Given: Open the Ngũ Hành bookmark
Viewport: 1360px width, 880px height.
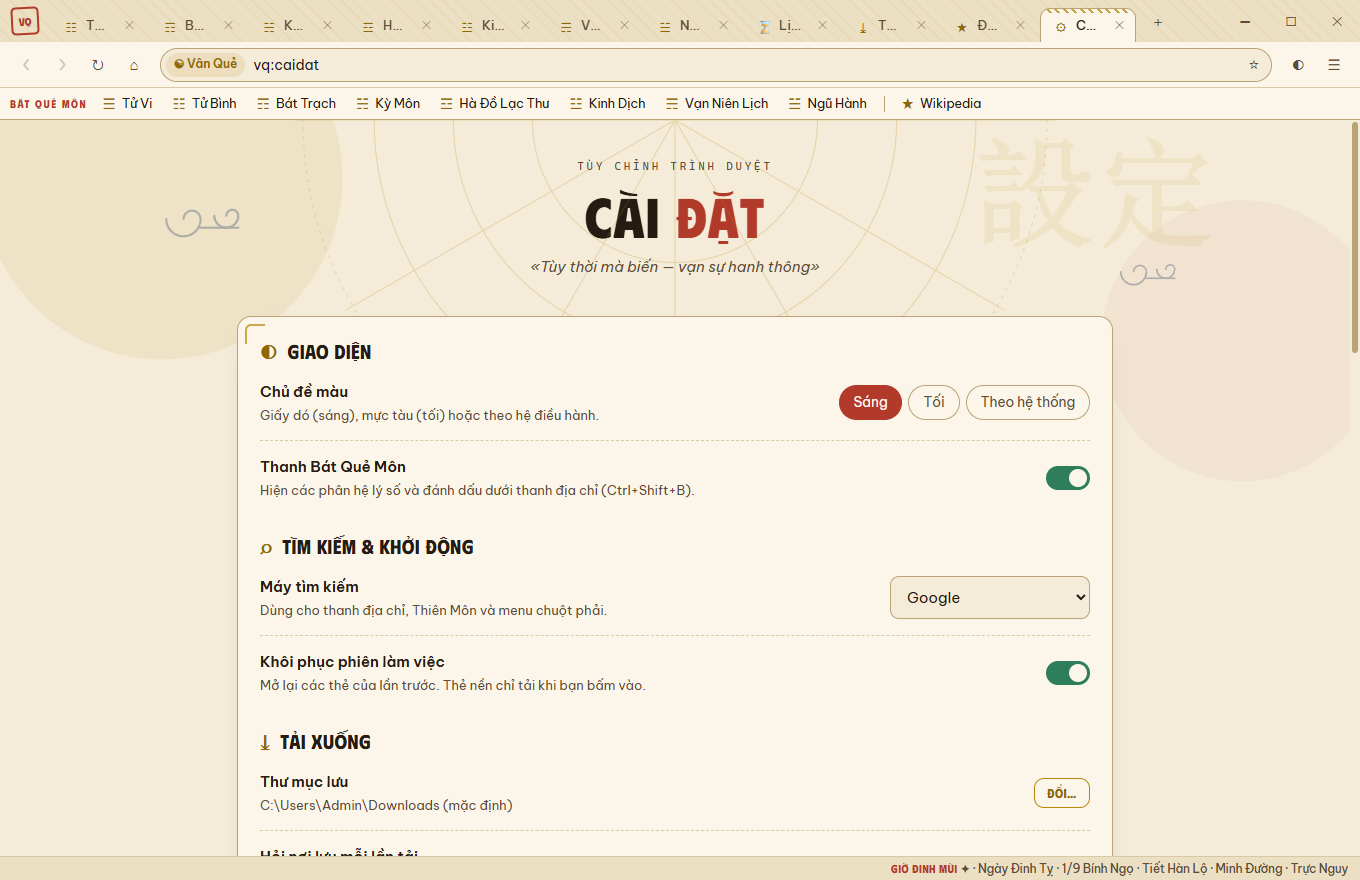Looking at the screenshot, I should point(828,103).
